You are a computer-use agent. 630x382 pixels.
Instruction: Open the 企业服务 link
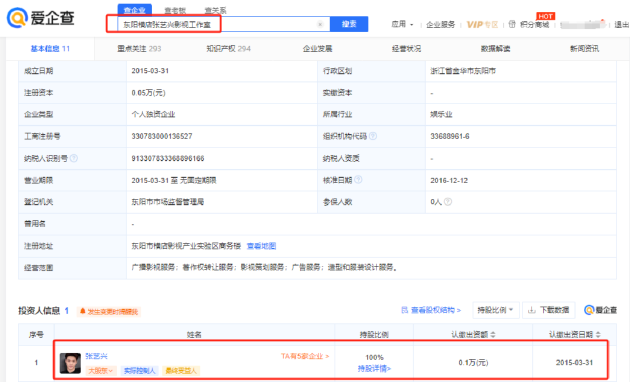(440, 25)
